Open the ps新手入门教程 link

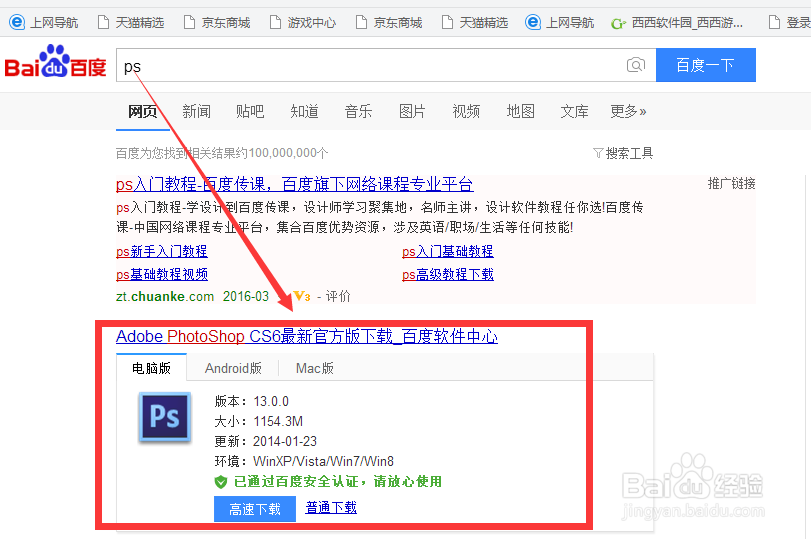click(162, 251)
